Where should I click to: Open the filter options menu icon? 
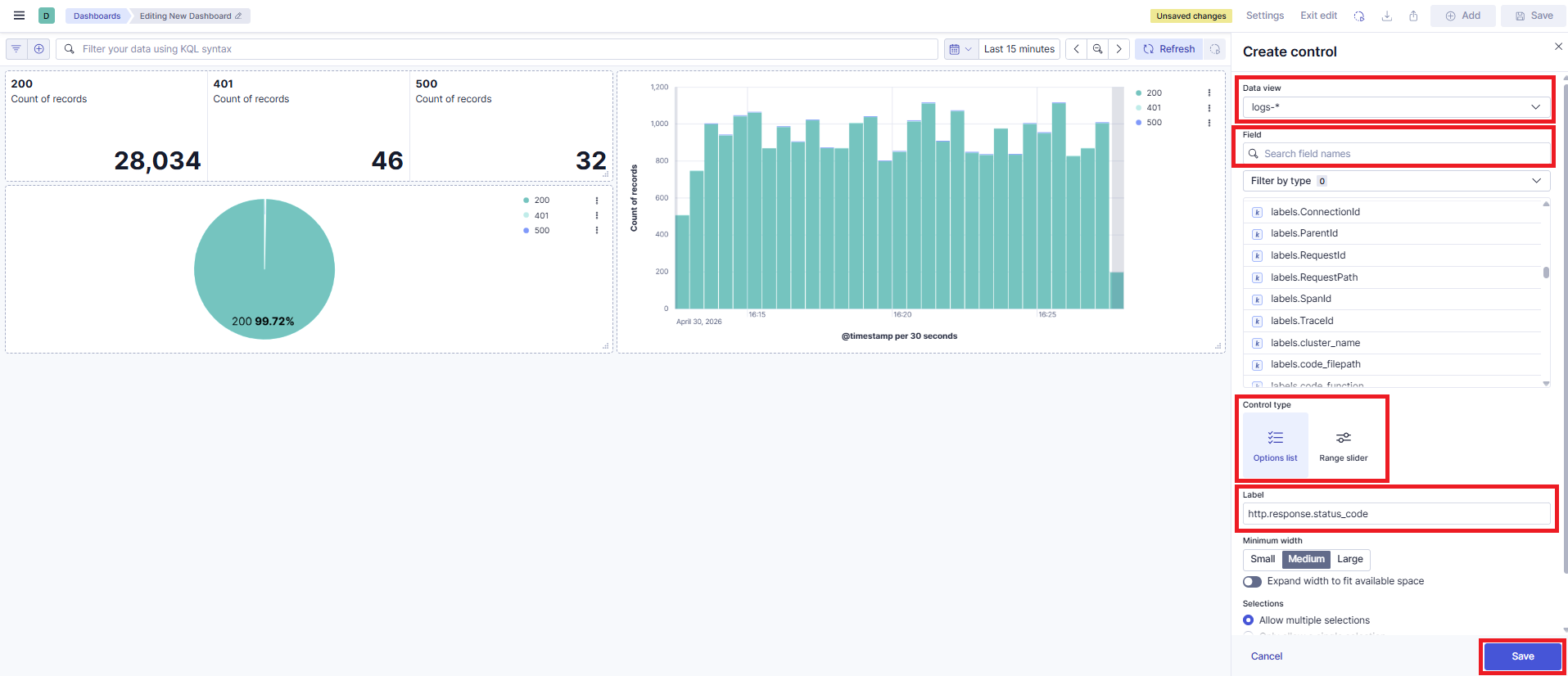(16, 49)
